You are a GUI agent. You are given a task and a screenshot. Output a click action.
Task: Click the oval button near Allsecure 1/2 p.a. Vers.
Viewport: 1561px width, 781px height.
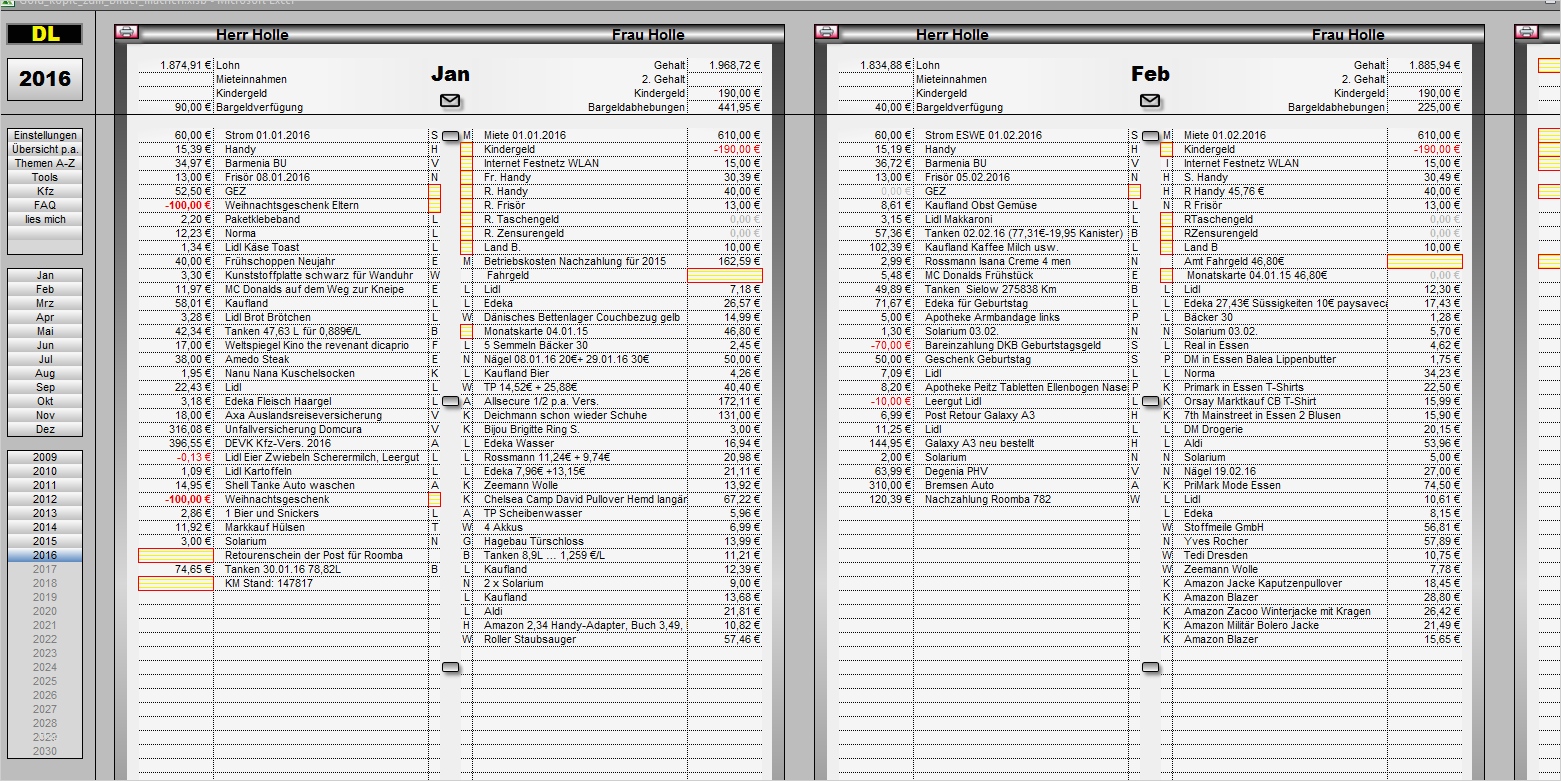point(452,399)
